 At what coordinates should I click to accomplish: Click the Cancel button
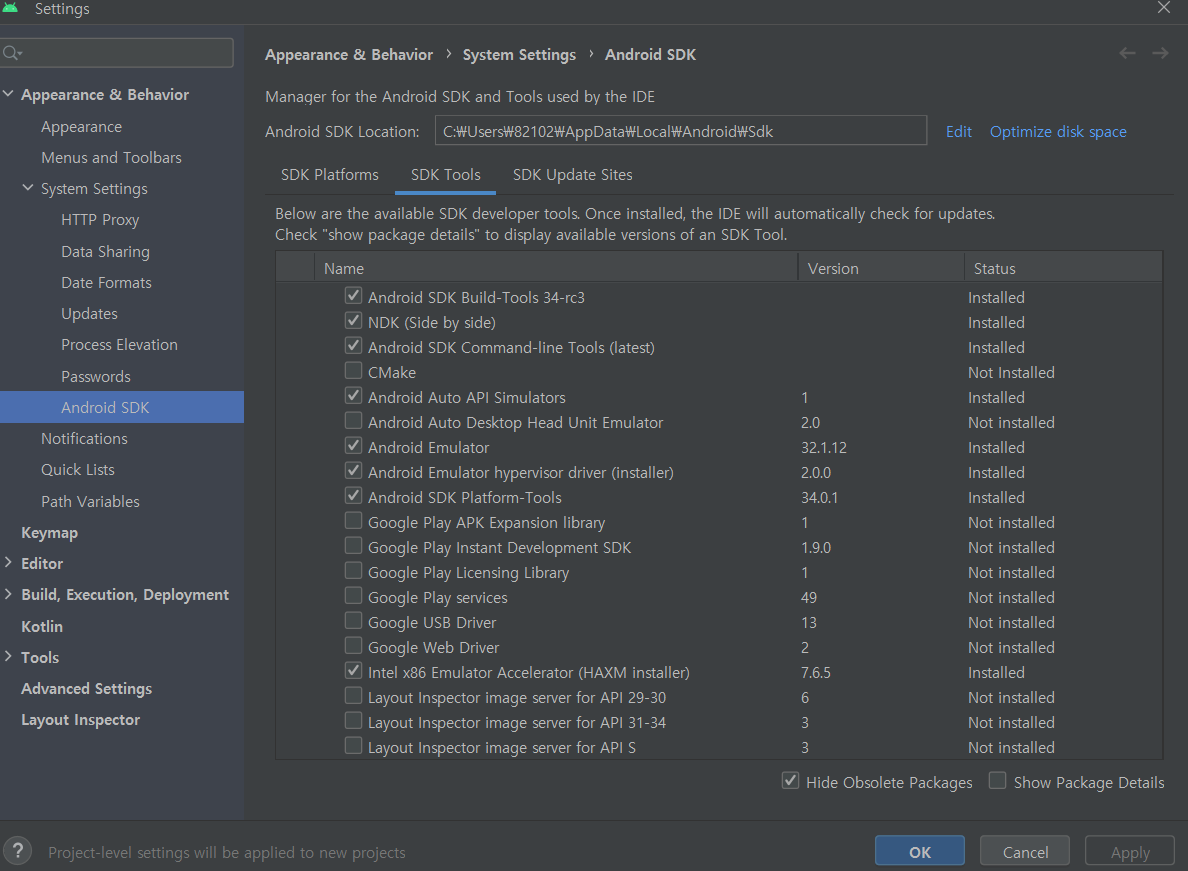click(1025, 851)
